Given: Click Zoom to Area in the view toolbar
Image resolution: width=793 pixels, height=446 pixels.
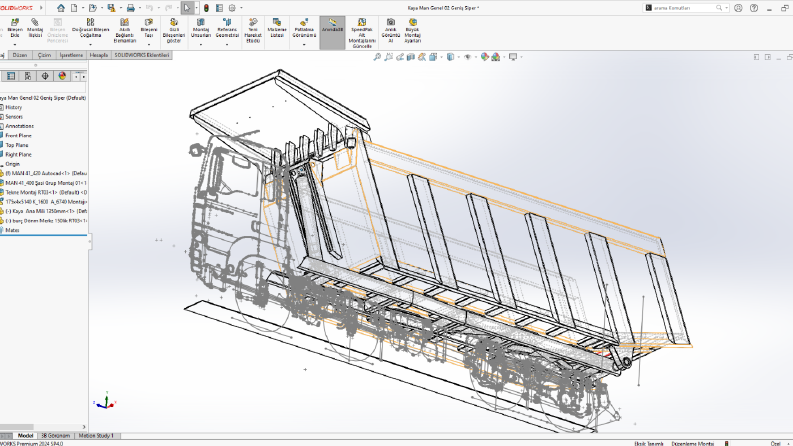Looking at the screenshot, I should pos(388,57).
